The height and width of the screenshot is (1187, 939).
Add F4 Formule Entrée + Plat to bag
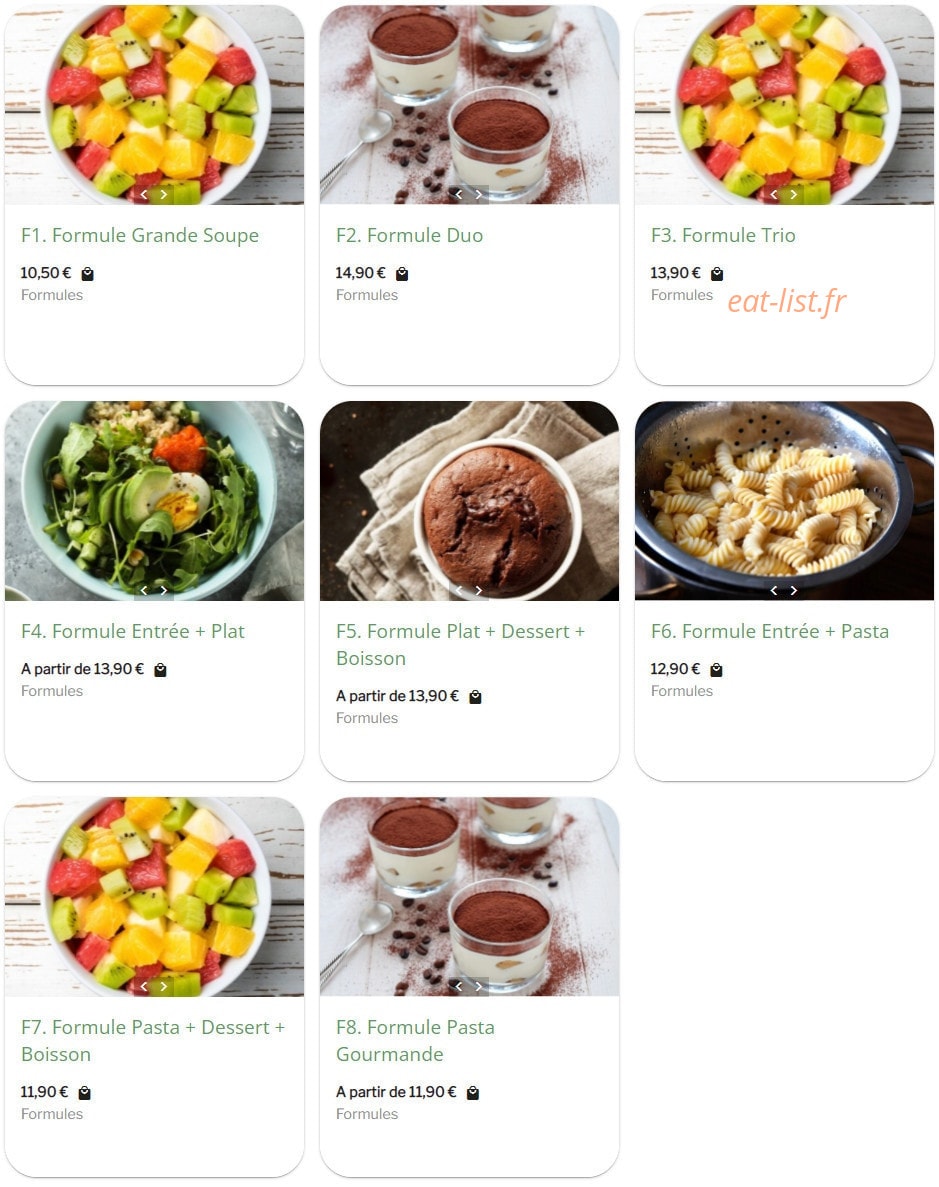click(x=160, y=670)
